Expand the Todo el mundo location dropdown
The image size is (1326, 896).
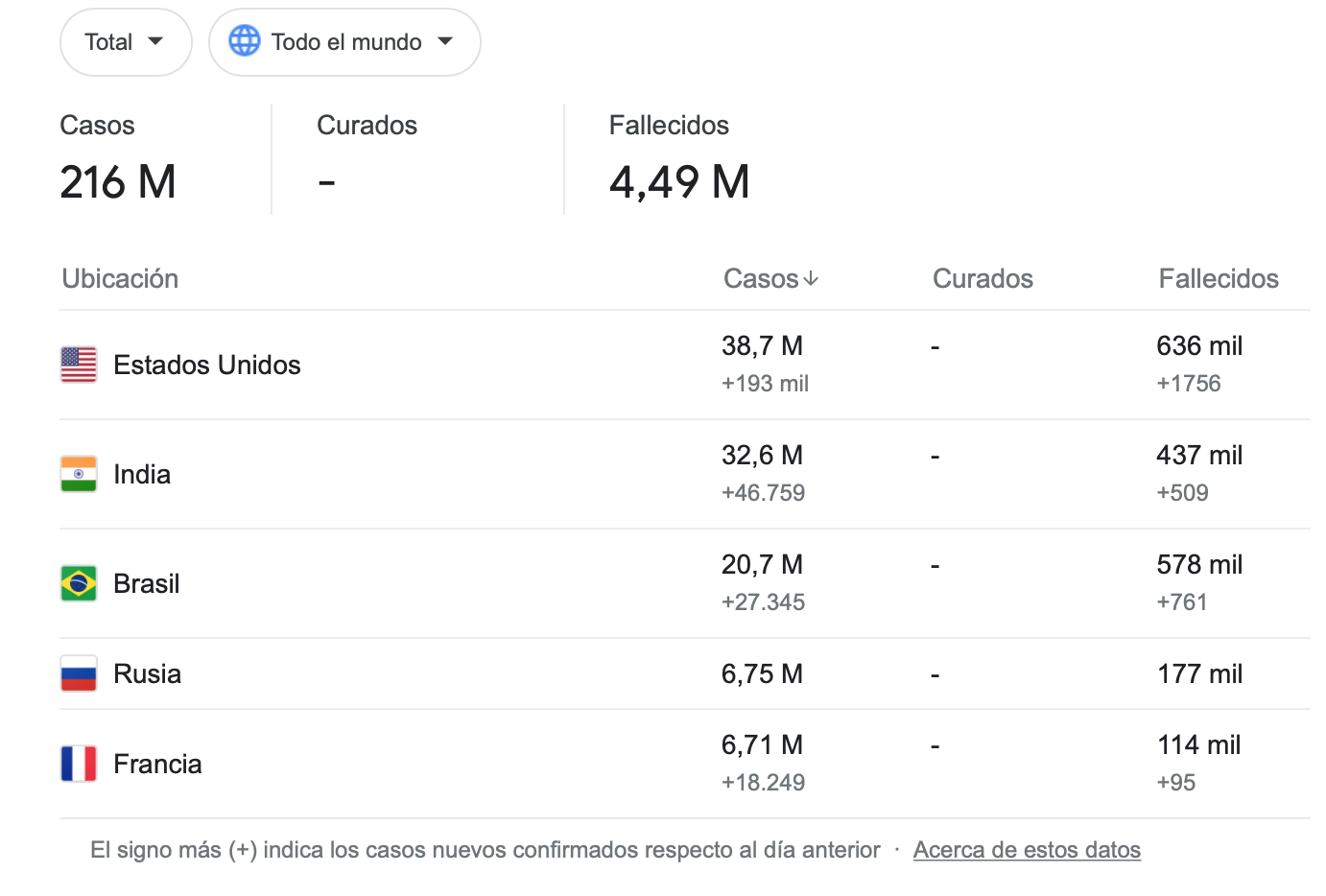coord(344,42)
